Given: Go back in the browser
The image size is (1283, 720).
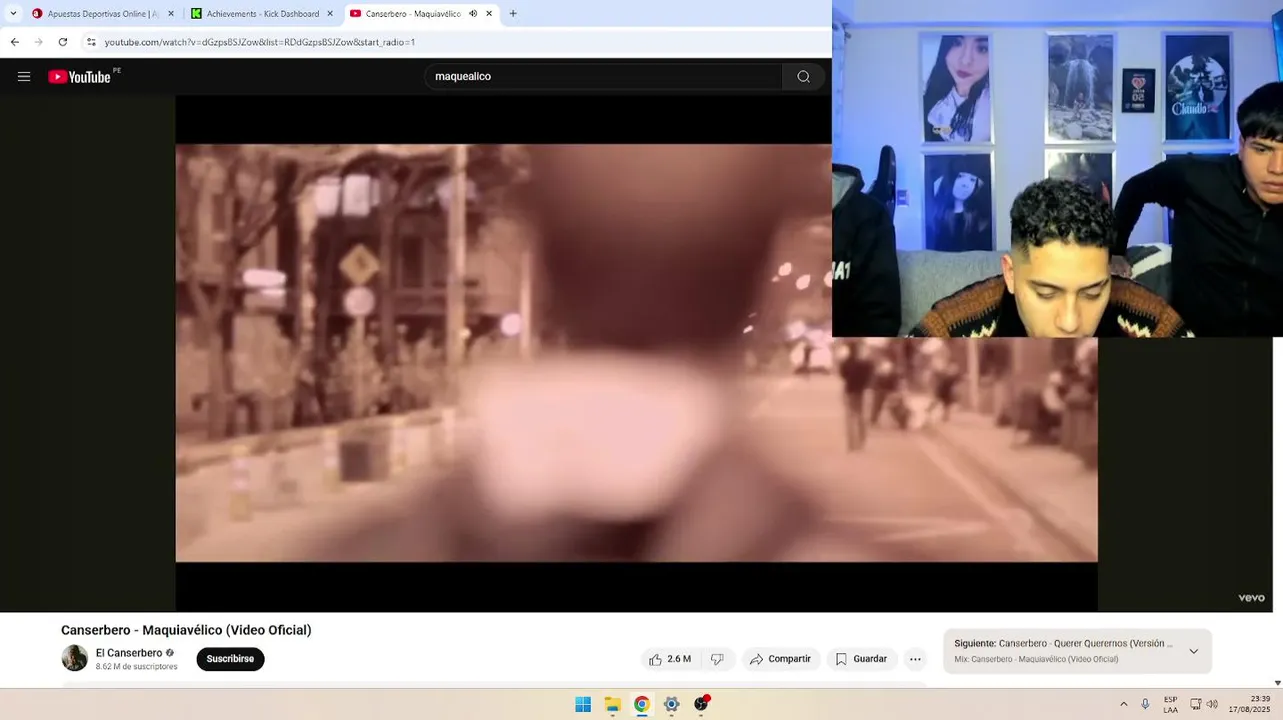Looking at the screenshot, I should coord(14,42).
